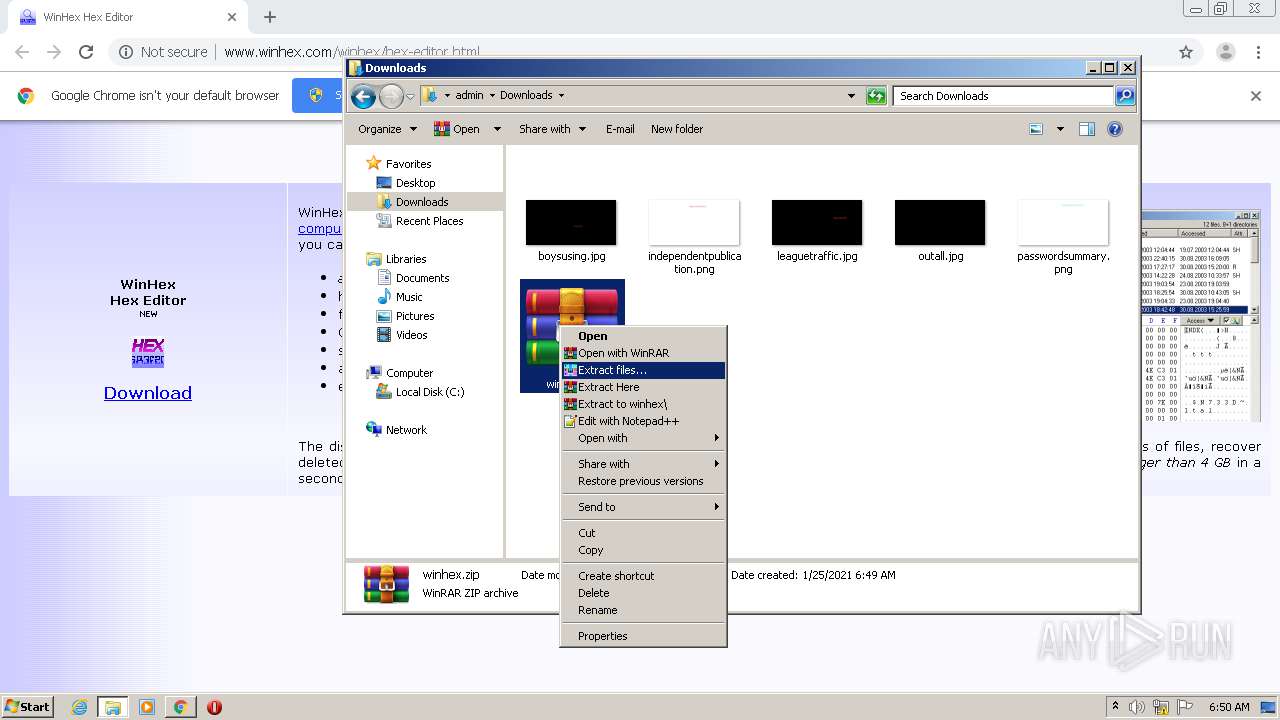Click Extract Here menu entry
Viewport: 1280px width, 720px height.
pyautogui.click(x=643, y=387)
